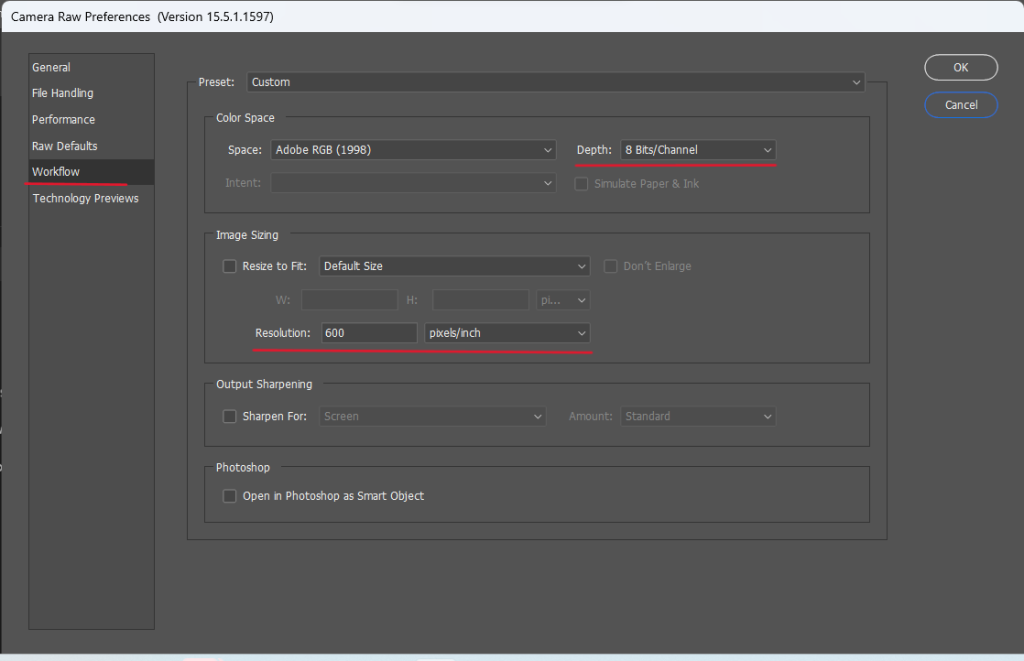1024x661 pixels.
Task: Expand the pixels/inch resolution unit dropdown
Action: click(x=507, y=333)
